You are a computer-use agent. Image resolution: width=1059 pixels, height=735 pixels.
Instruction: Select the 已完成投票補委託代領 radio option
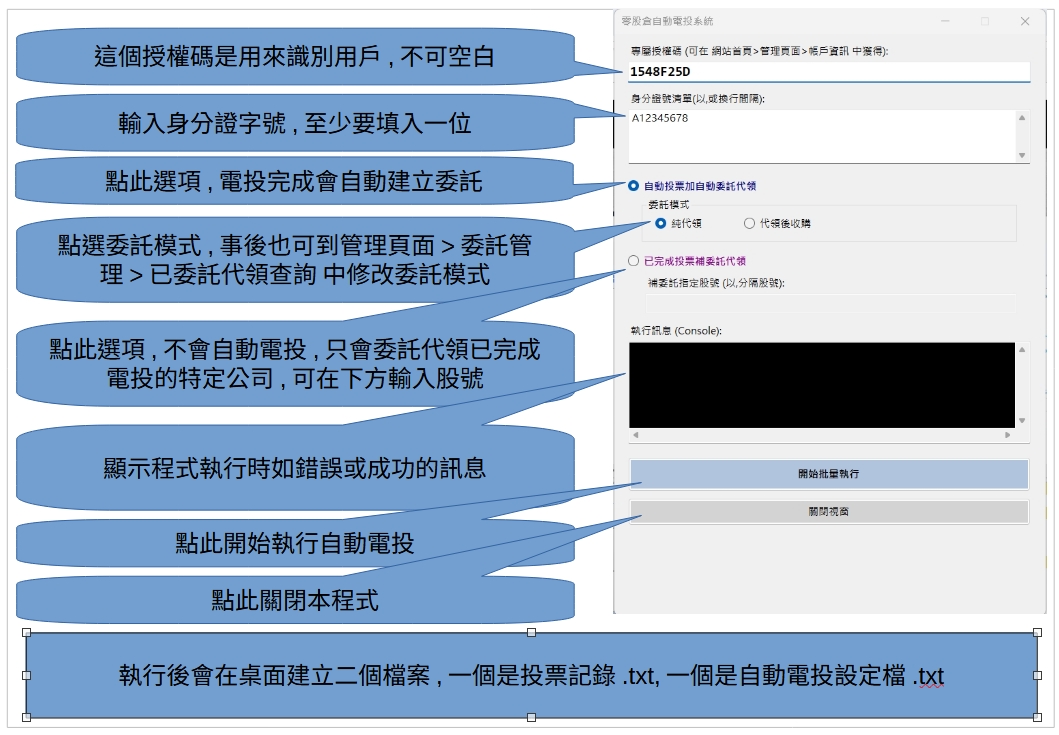[634, 261]
